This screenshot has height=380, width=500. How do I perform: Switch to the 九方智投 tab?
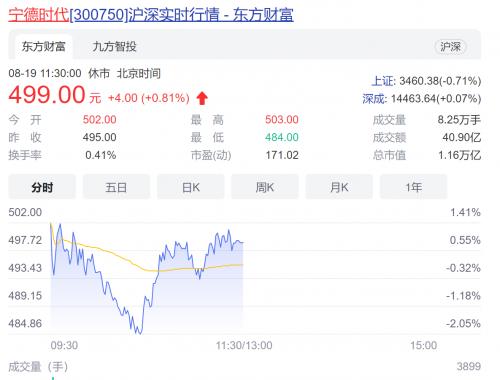coord(114,47)
